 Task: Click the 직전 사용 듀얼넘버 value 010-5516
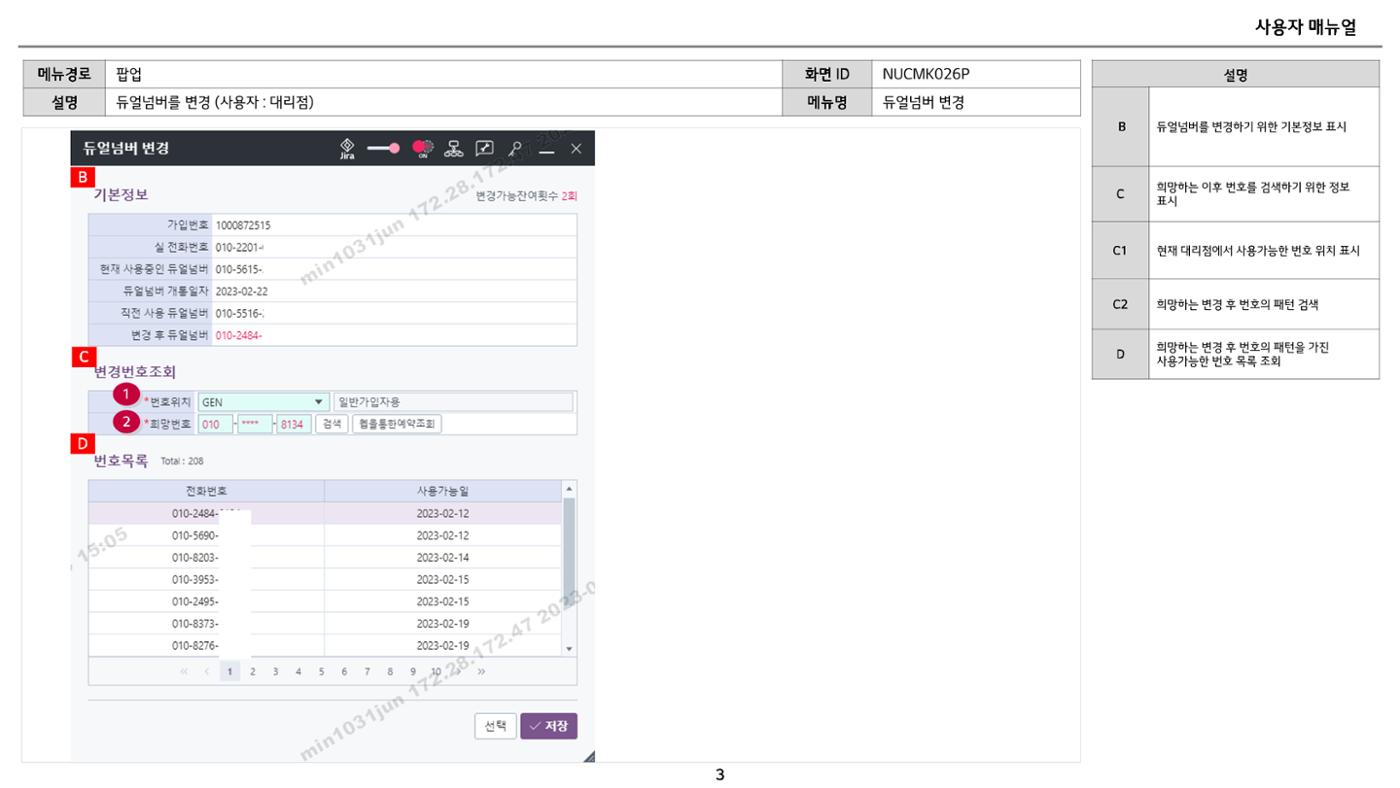click(240, 313)
